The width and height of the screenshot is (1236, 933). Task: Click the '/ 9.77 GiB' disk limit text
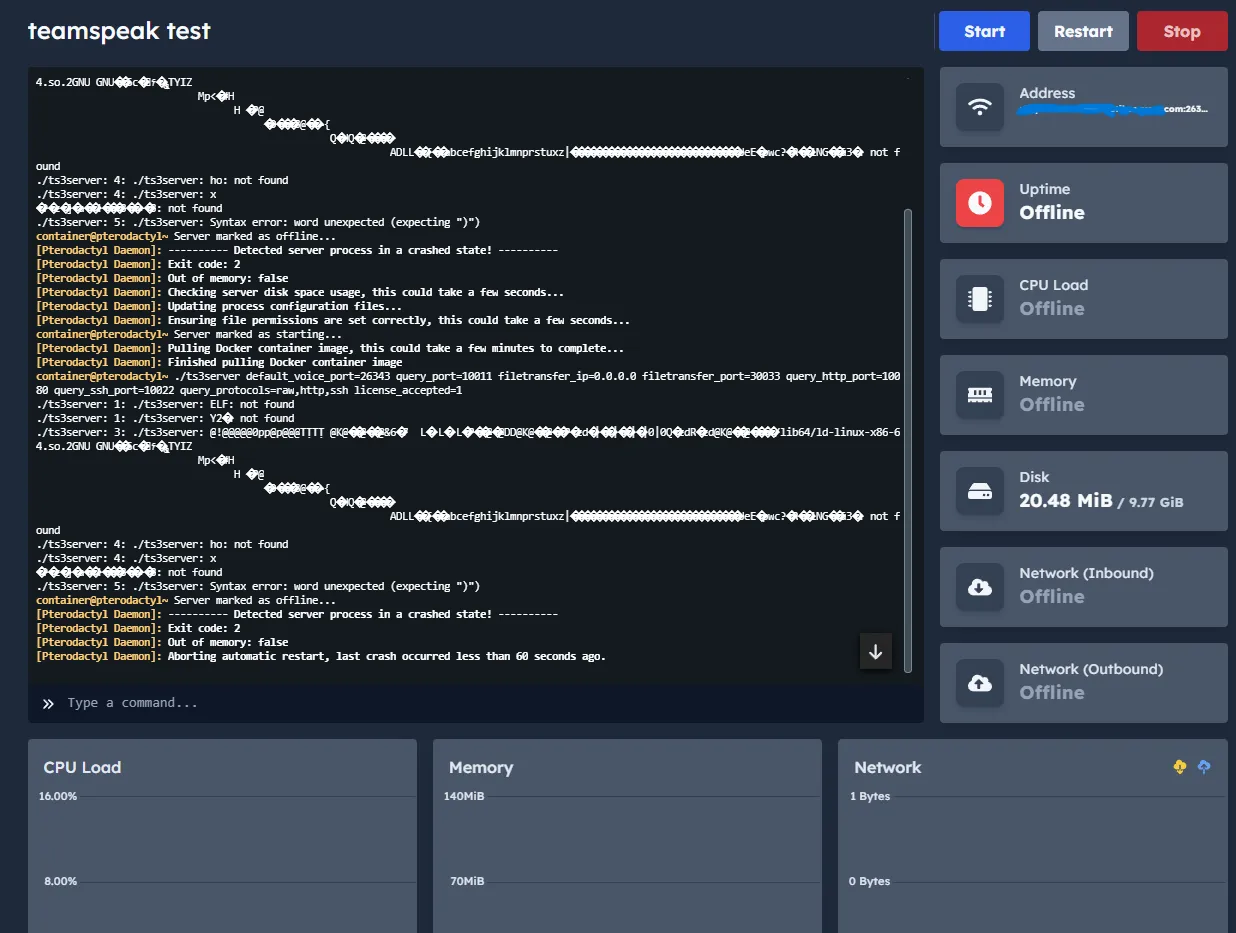coord(1150,502)
